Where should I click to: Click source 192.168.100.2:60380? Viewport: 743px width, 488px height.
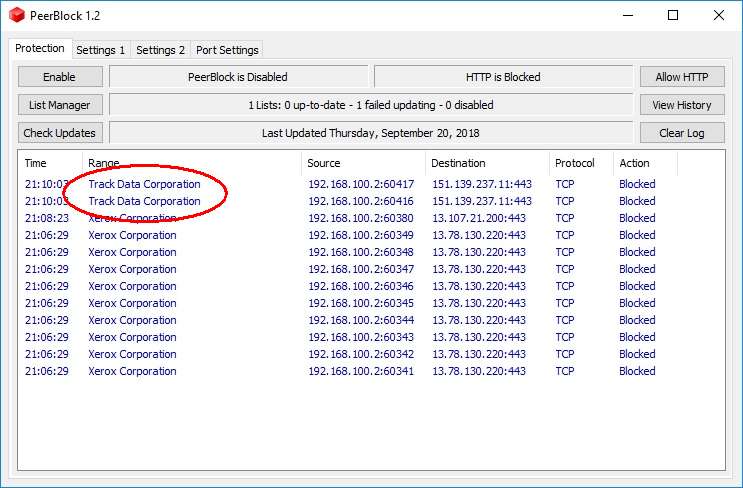(x=361, y=218)
